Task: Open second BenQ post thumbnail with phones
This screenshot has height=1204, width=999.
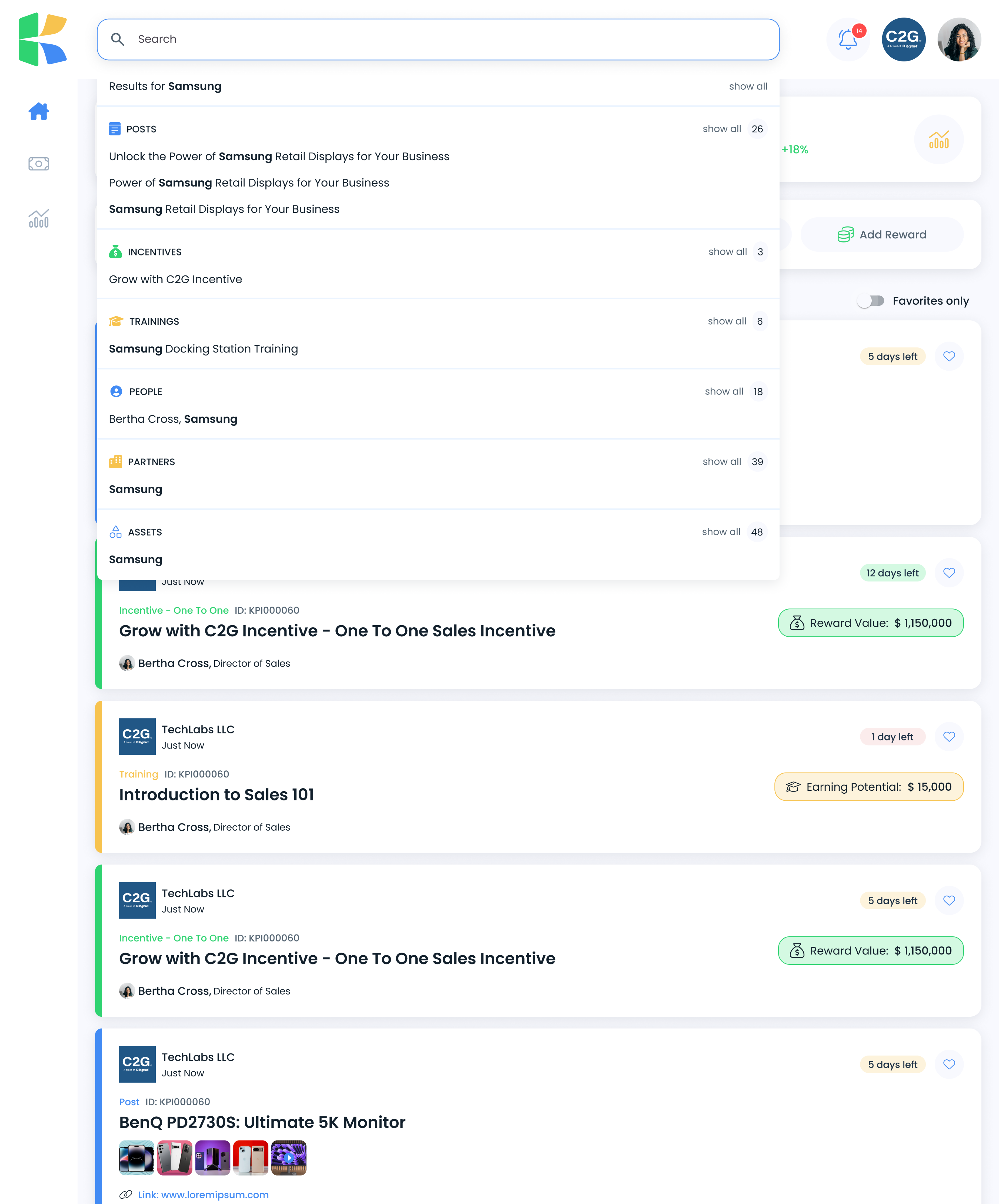Action: click(x=175, y=1158)
